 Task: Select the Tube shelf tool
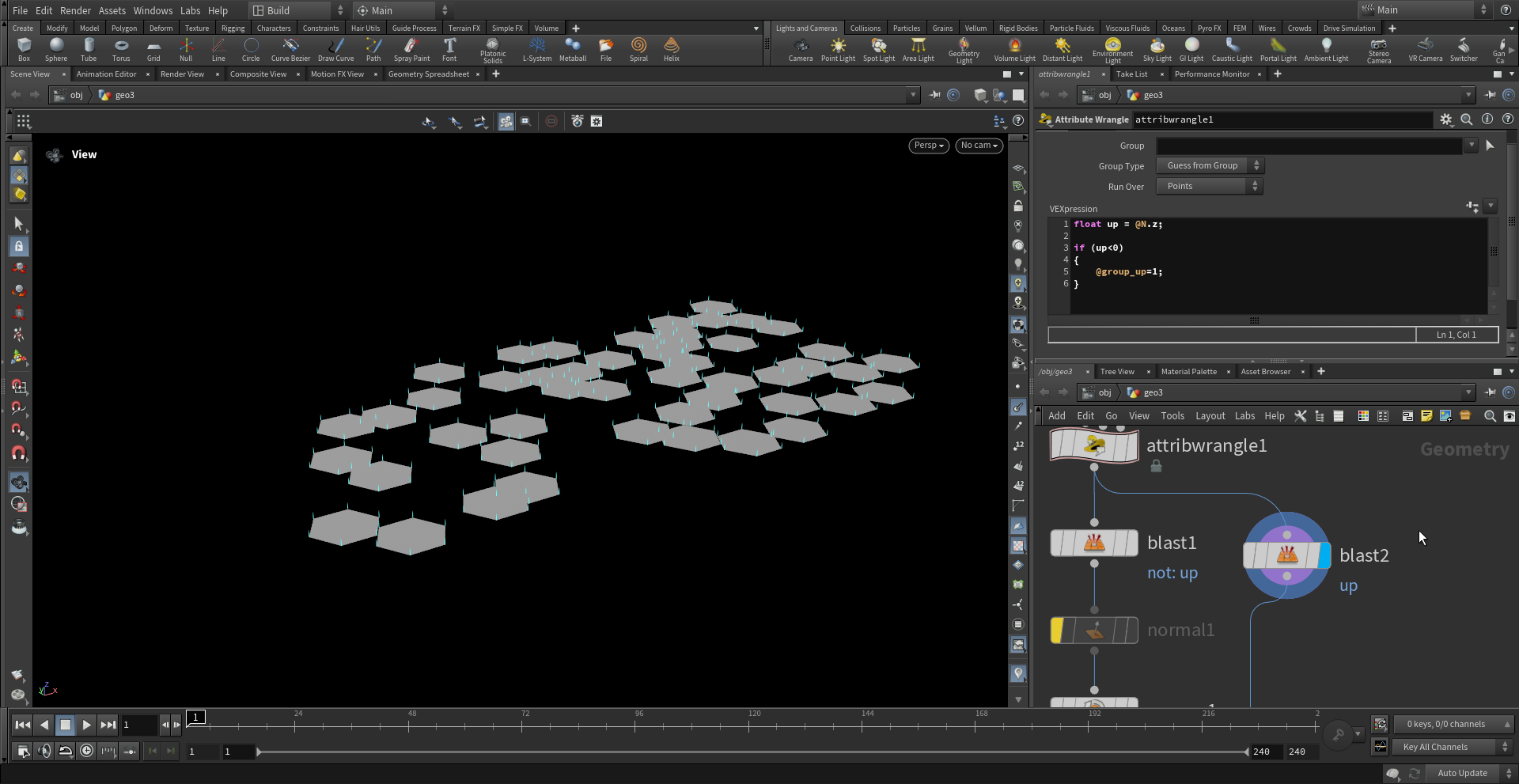(x=89, y=49)
